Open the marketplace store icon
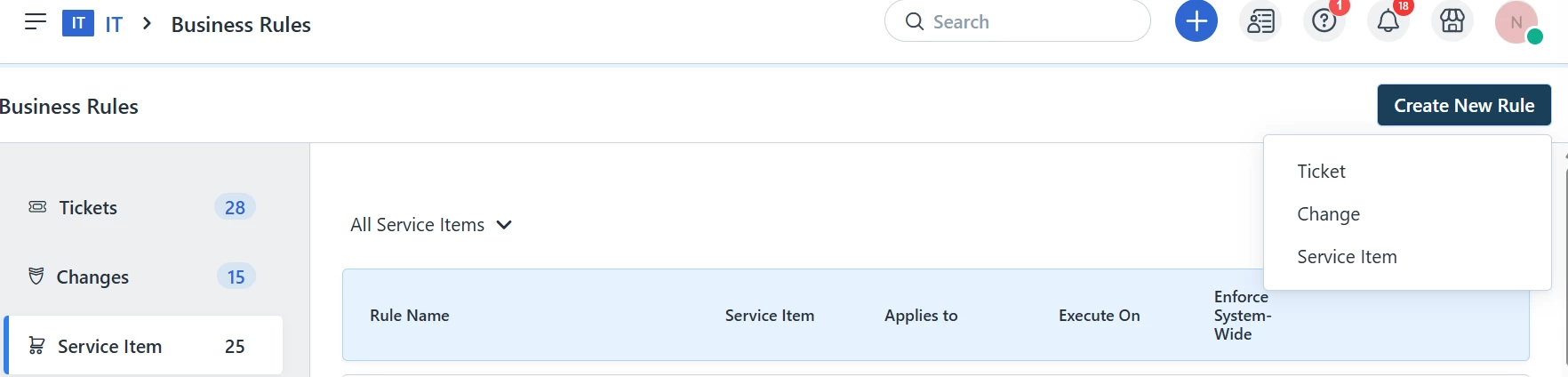The width and height of the screenshot is (1568, 377). tap(1452, 21)
